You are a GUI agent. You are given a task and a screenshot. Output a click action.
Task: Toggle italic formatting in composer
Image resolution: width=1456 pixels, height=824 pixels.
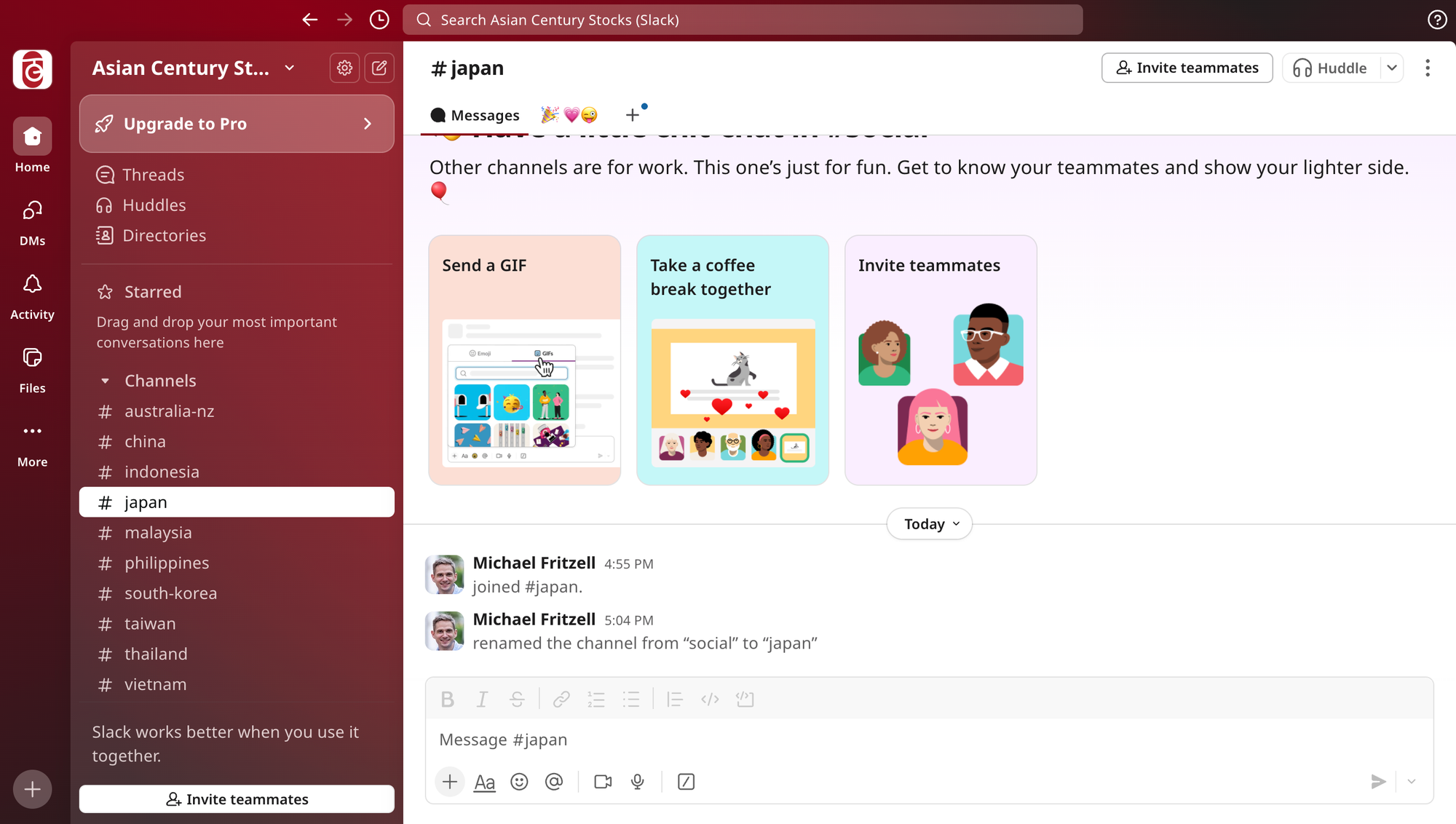point(482,700)
